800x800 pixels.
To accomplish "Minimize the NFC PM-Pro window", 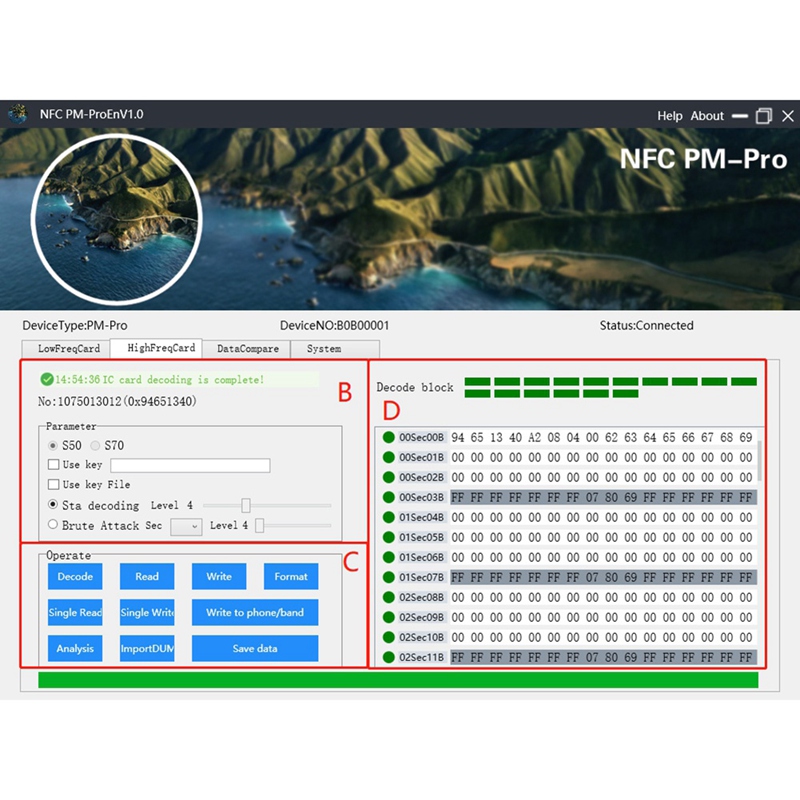I will point(739,116).
